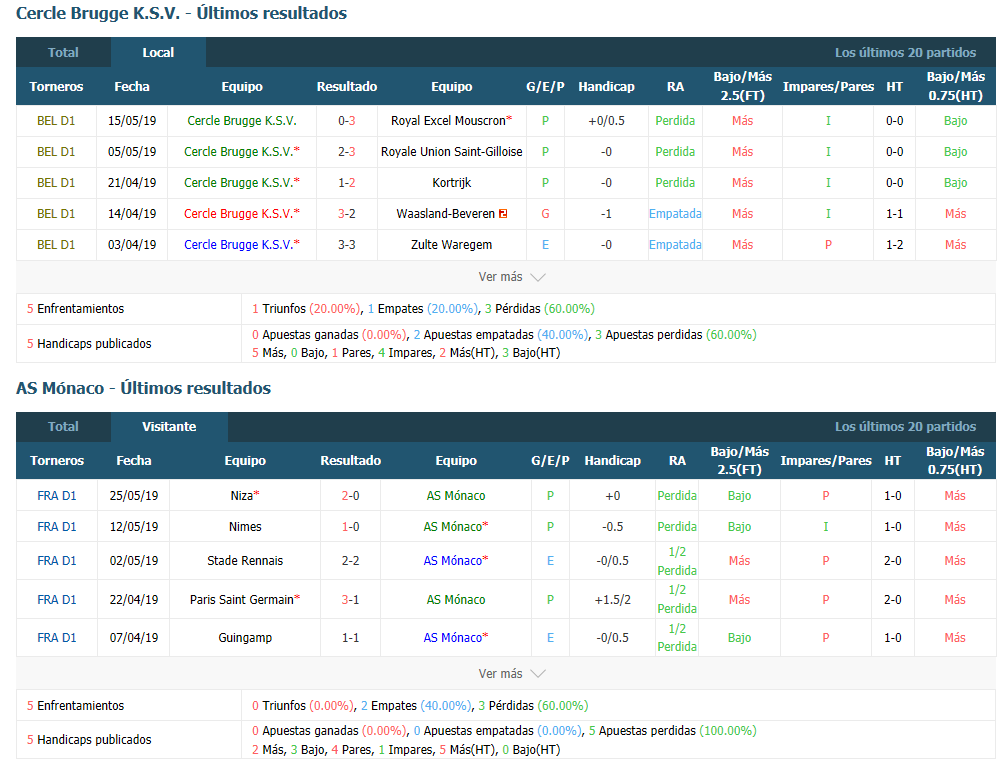The width and height of the screenshot is (1004, 759).
Task: Open Waasland-Beveren team link
Action: click(x=446, y=214)
